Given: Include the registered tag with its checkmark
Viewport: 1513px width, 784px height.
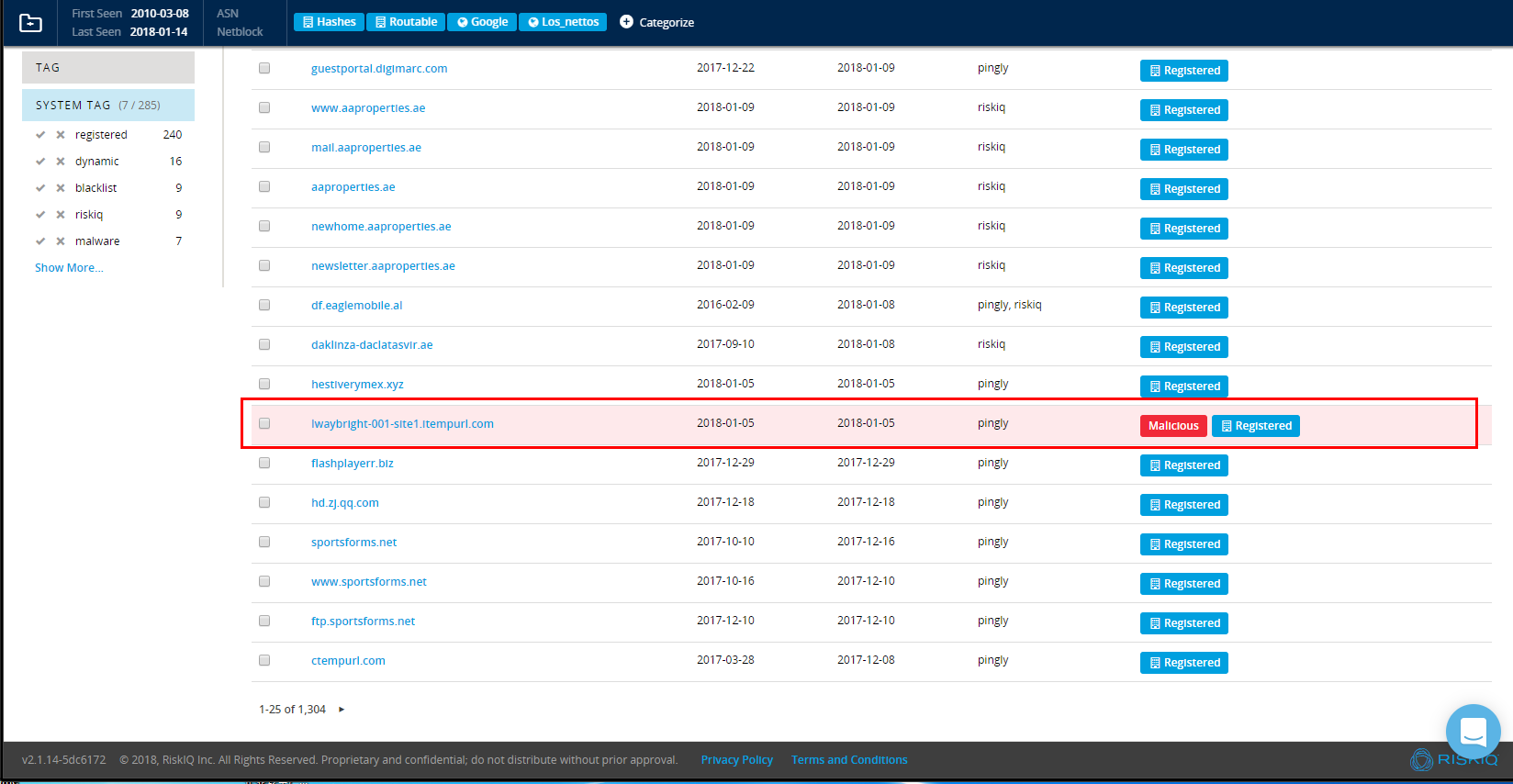Looking at the screenshot, I should click(x=40, y=135).
